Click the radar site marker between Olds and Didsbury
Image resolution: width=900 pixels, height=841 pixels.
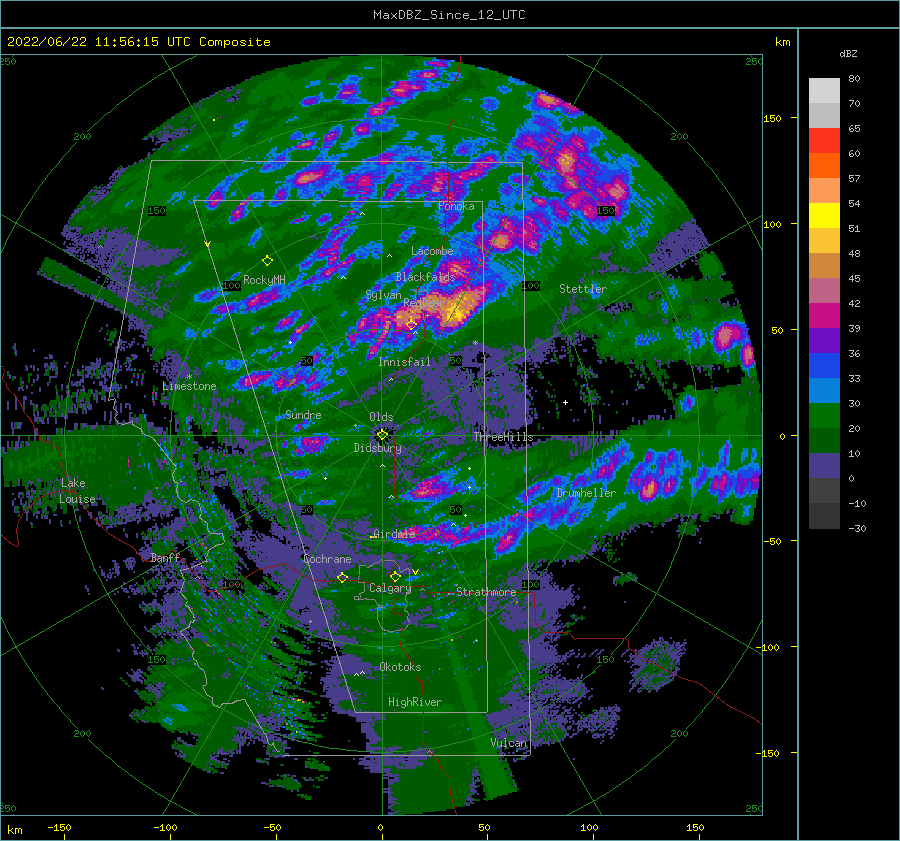pyautogui.click(x=382, y=435)
